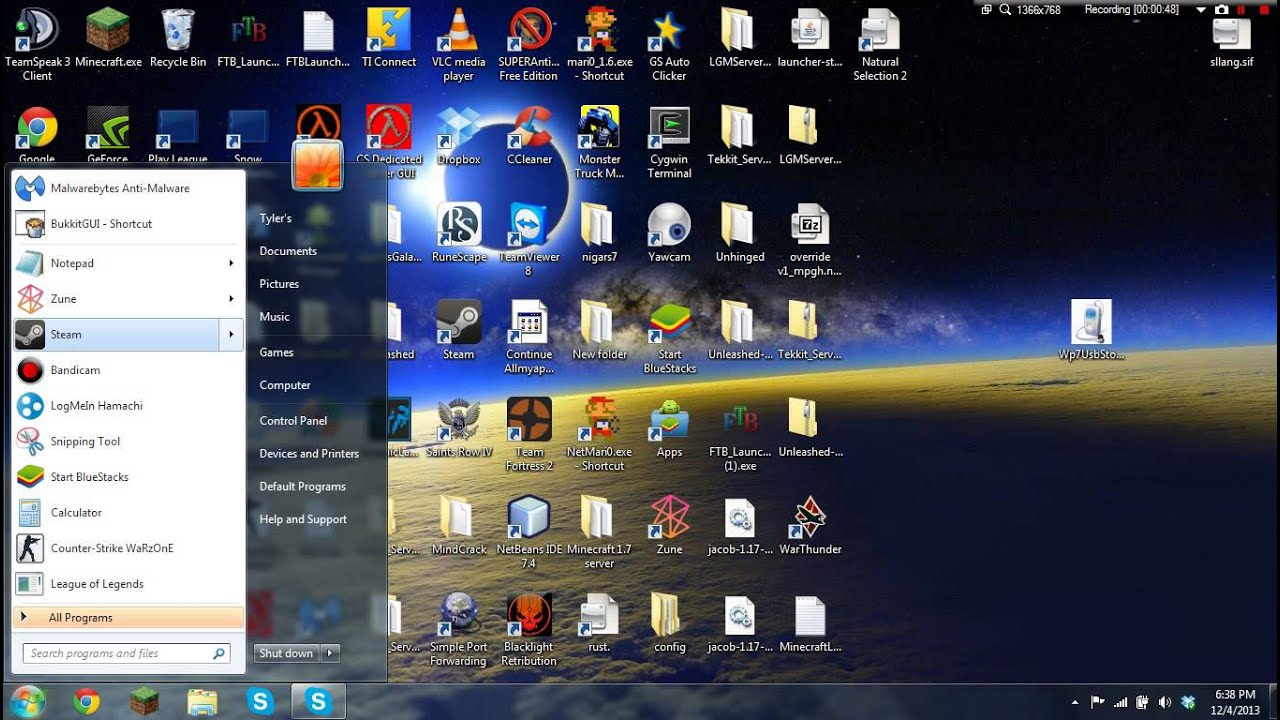Open Monster Truck M... desktop icon
Image resolution: width=1280 pixels, height=720 pixels.
pyautogui.click(x=599, y=141)
